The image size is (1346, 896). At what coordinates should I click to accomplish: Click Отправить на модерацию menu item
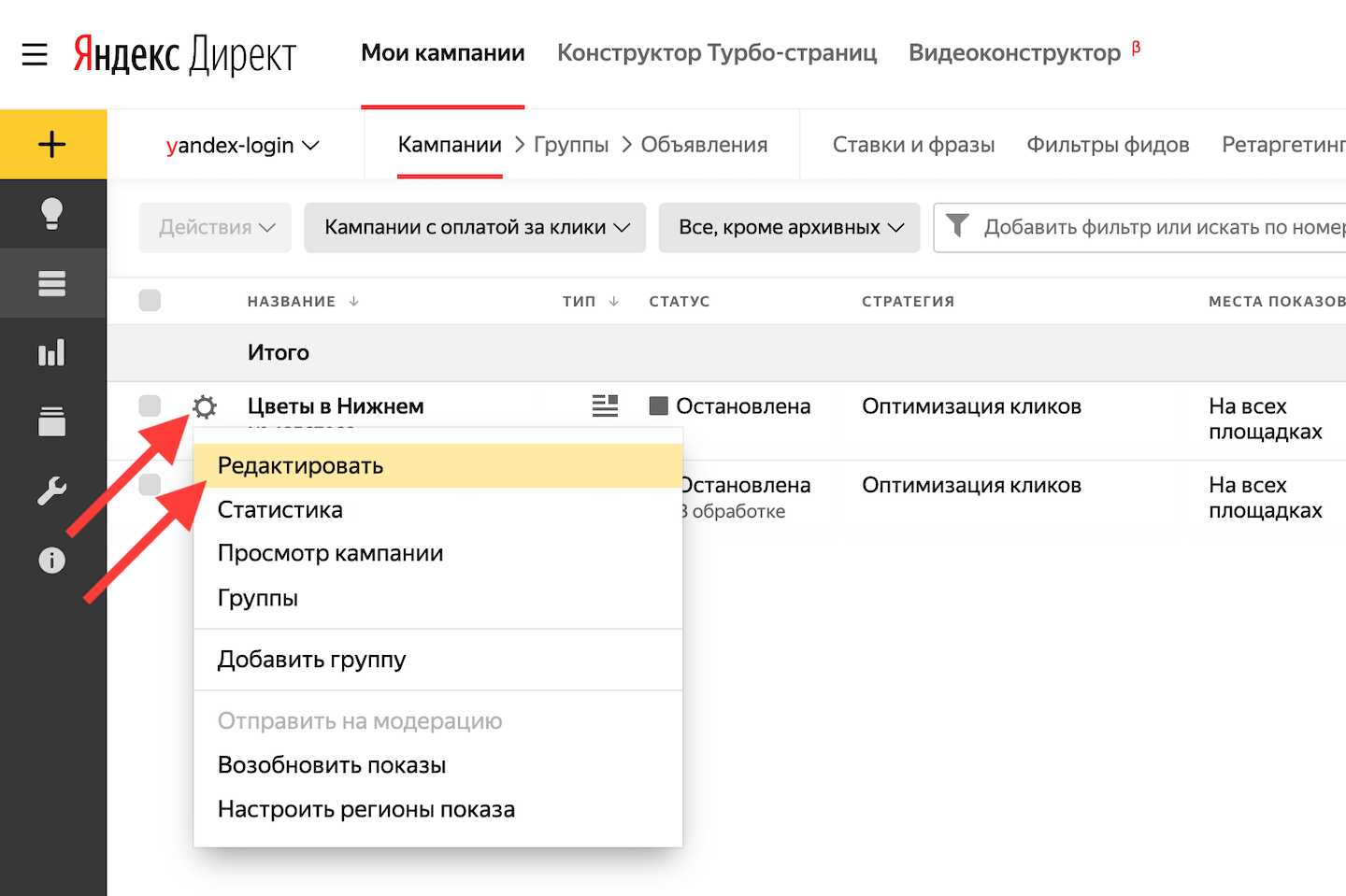438,720
